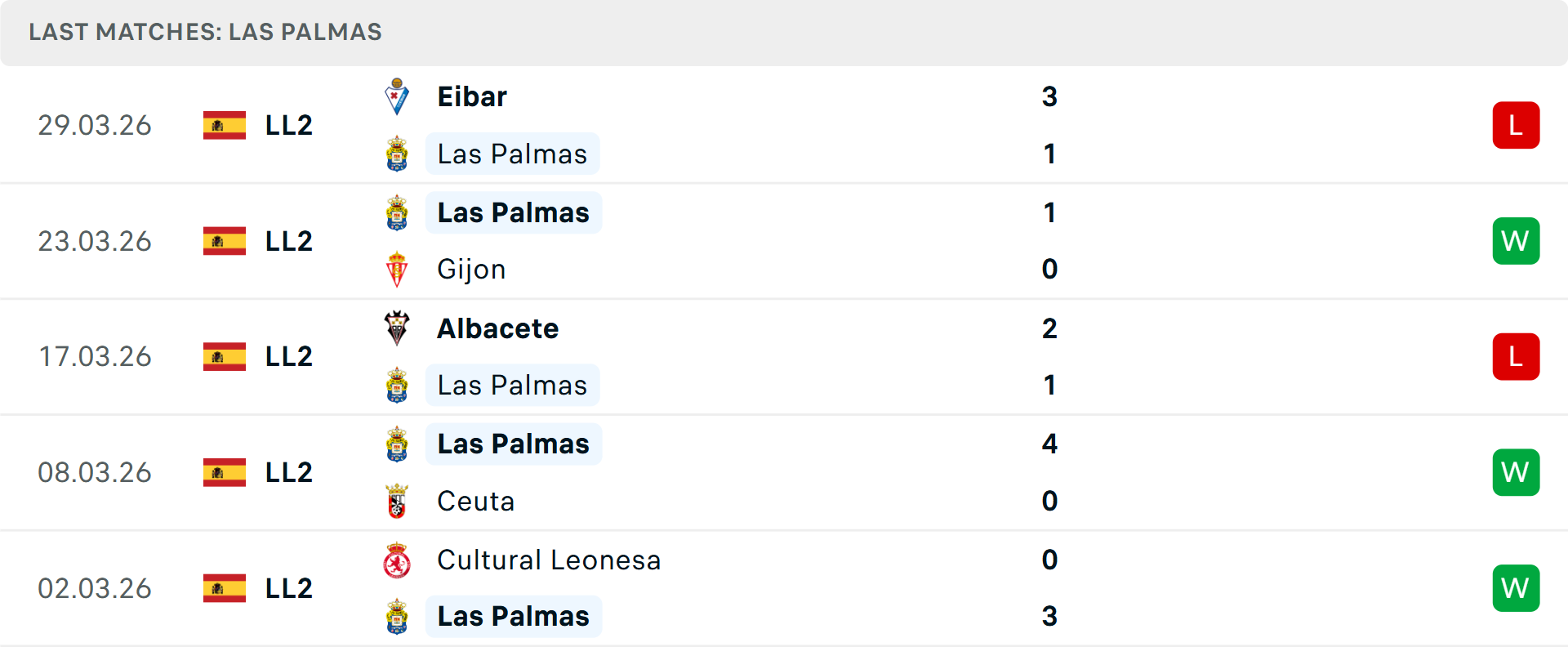The width and height of the screenshot is (1568, 647).
Task: Click the Spain flag on the 02.03.26 row
Action: (x=224, y=588)
